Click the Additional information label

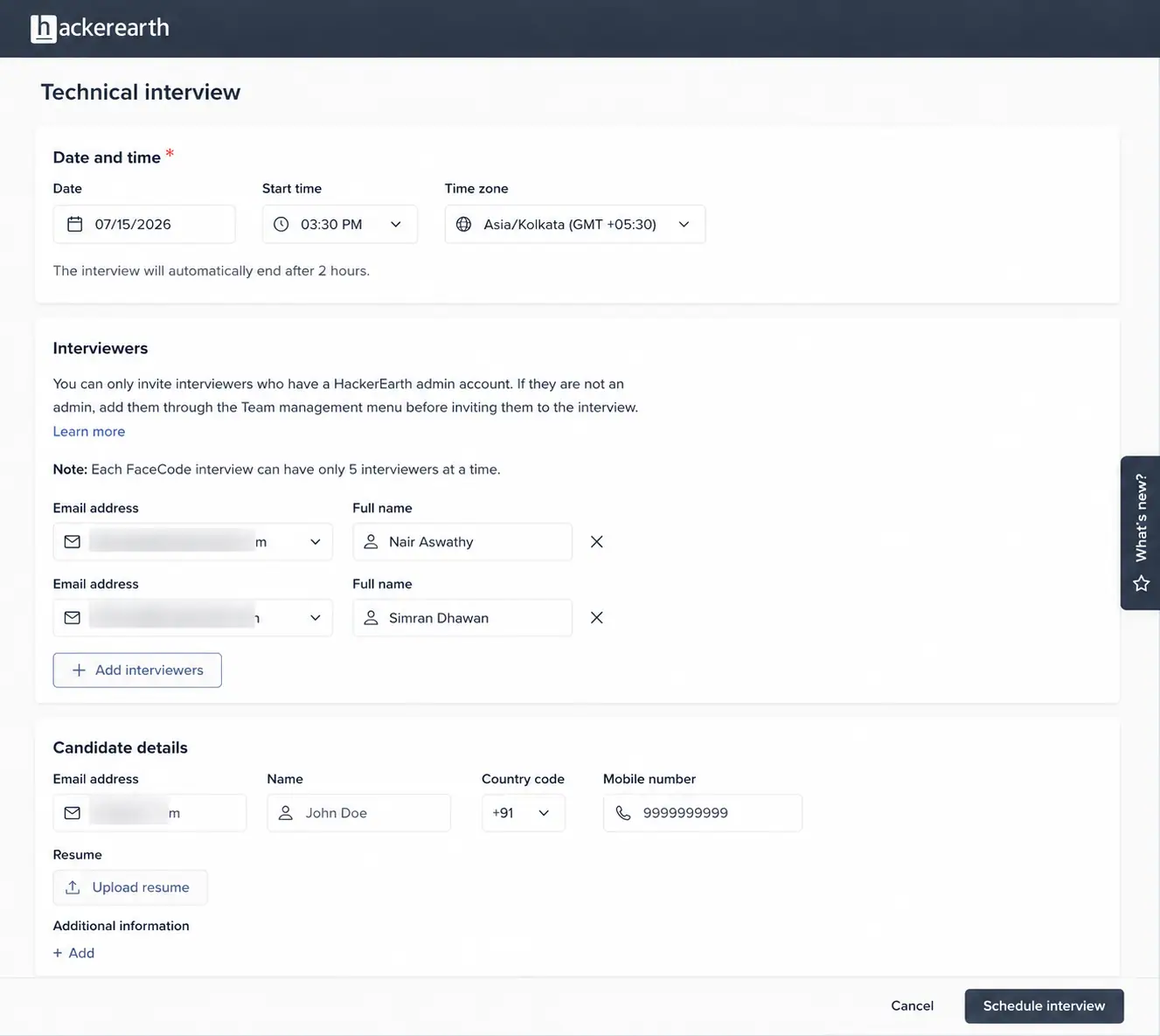[122, 926]
